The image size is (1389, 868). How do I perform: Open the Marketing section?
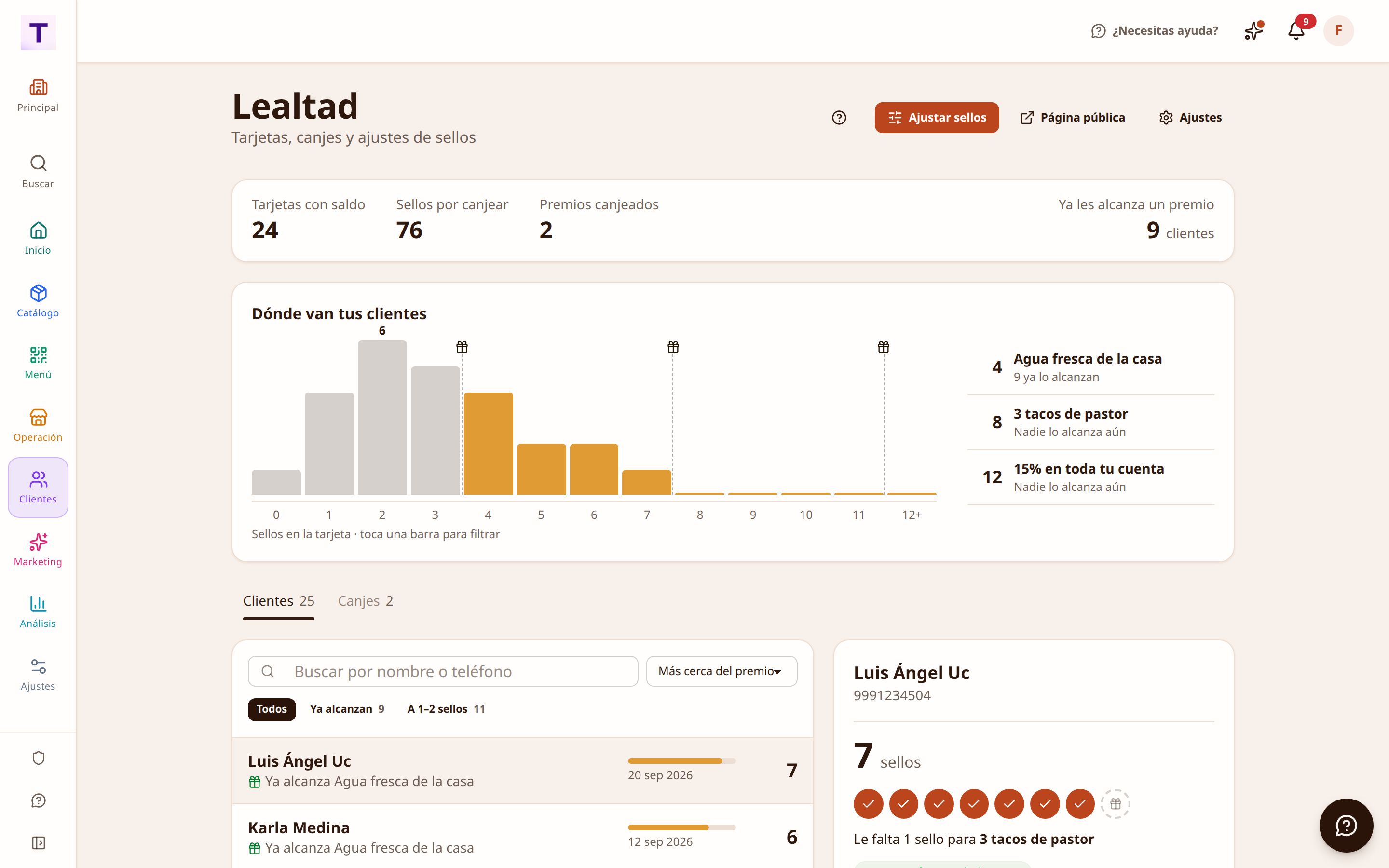(38, 550)
